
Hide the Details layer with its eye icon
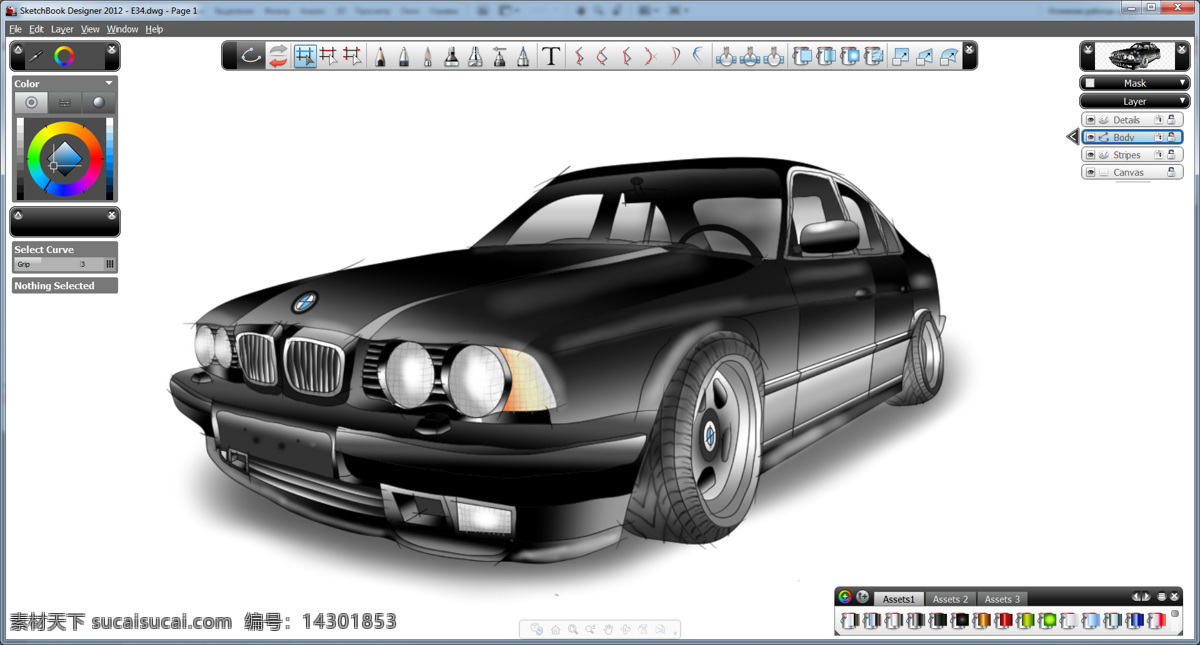[x=1090, y=120]
